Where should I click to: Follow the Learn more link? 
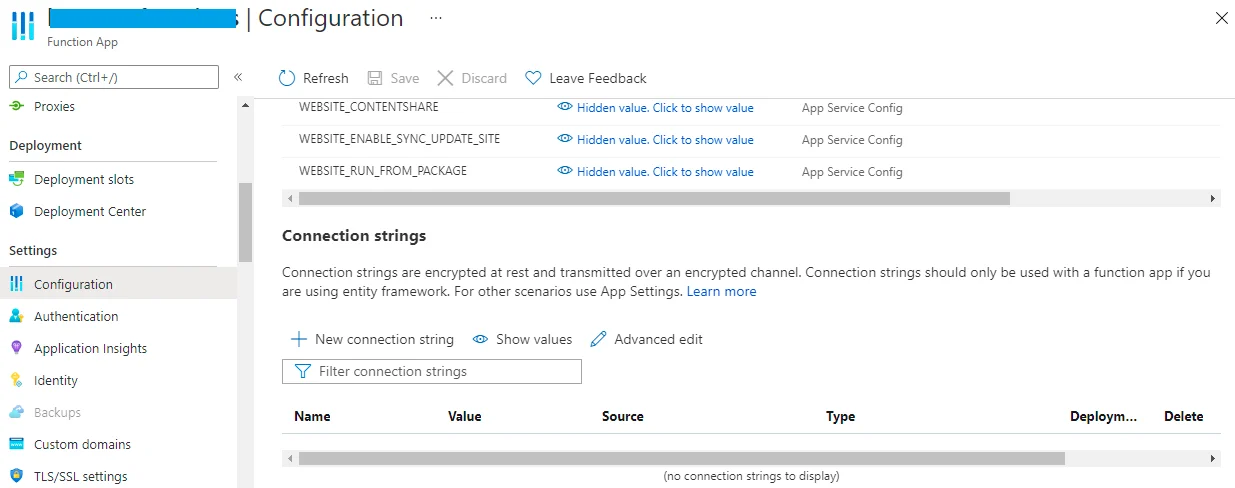[721, 291]
